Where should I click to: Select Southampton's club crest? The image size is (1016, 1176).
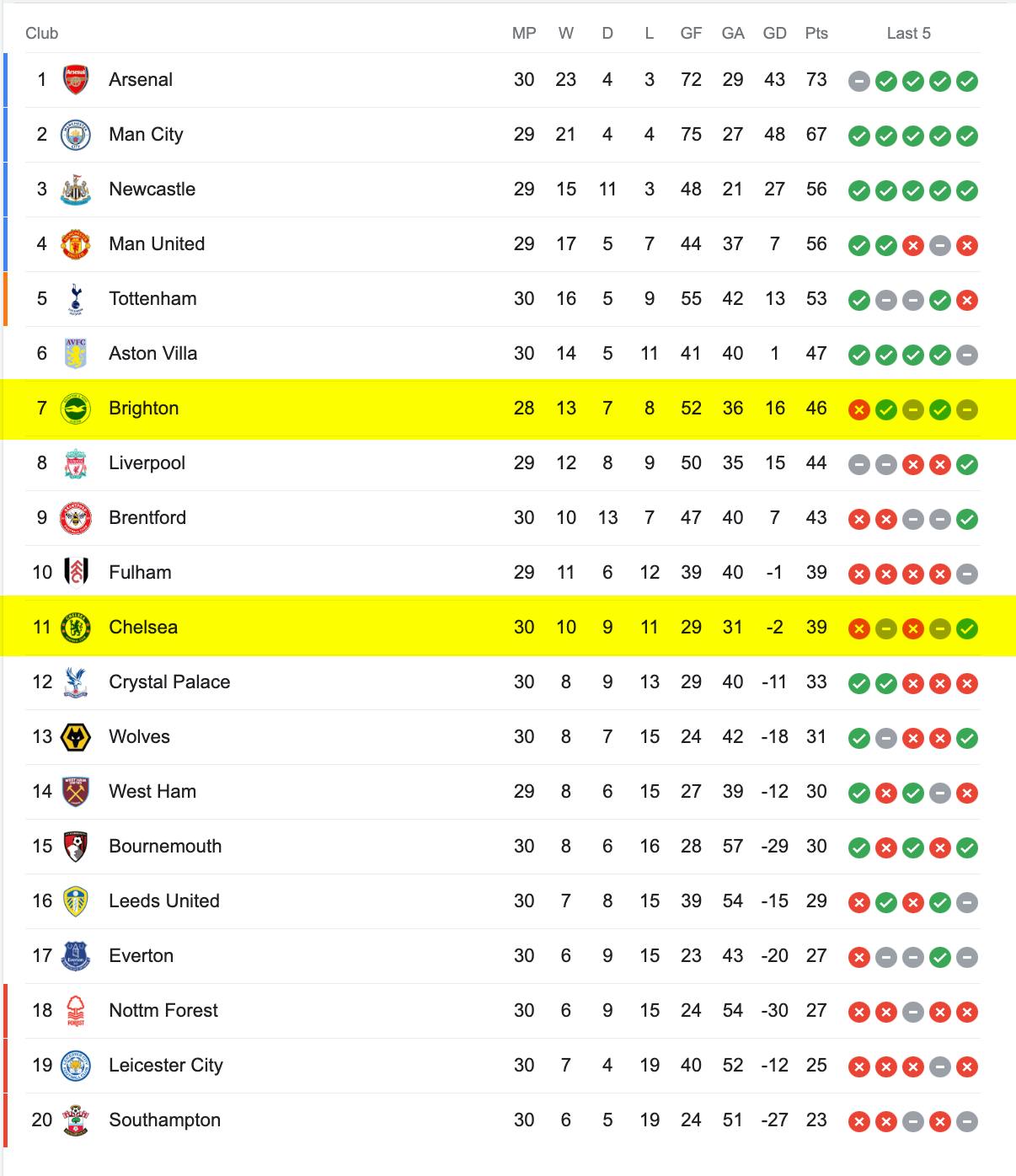click(76, 1120)
